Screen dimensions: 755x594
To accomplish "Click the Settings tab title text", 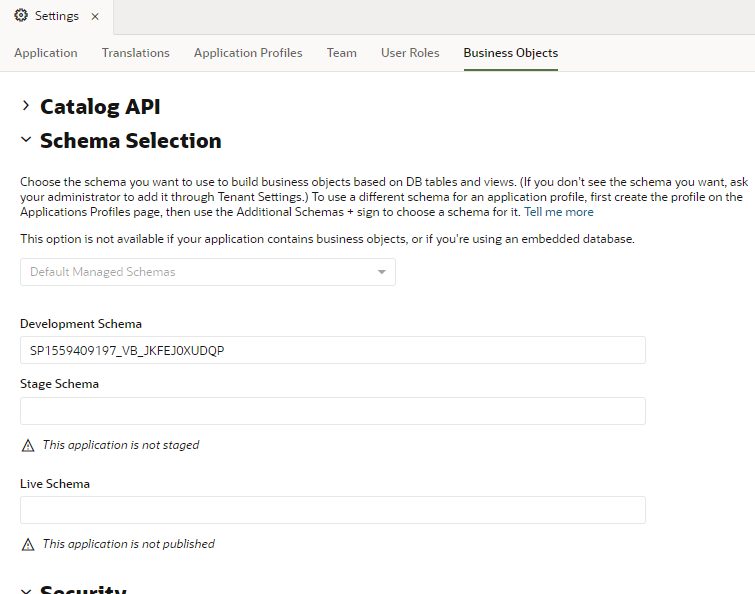I will (x=57, y=16).
